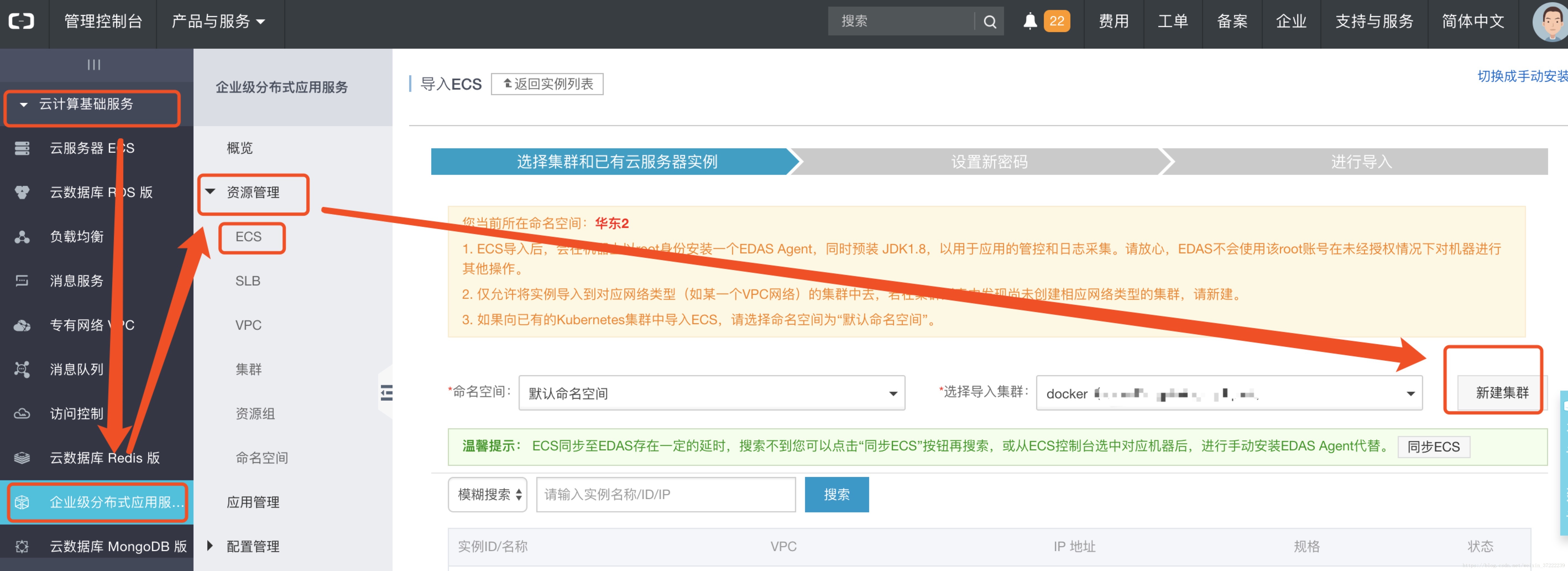Click the Alibaba Cloud logo icon
Image resolution: width=1568 pixels, height=571 pixels.
tap(21, 21)
